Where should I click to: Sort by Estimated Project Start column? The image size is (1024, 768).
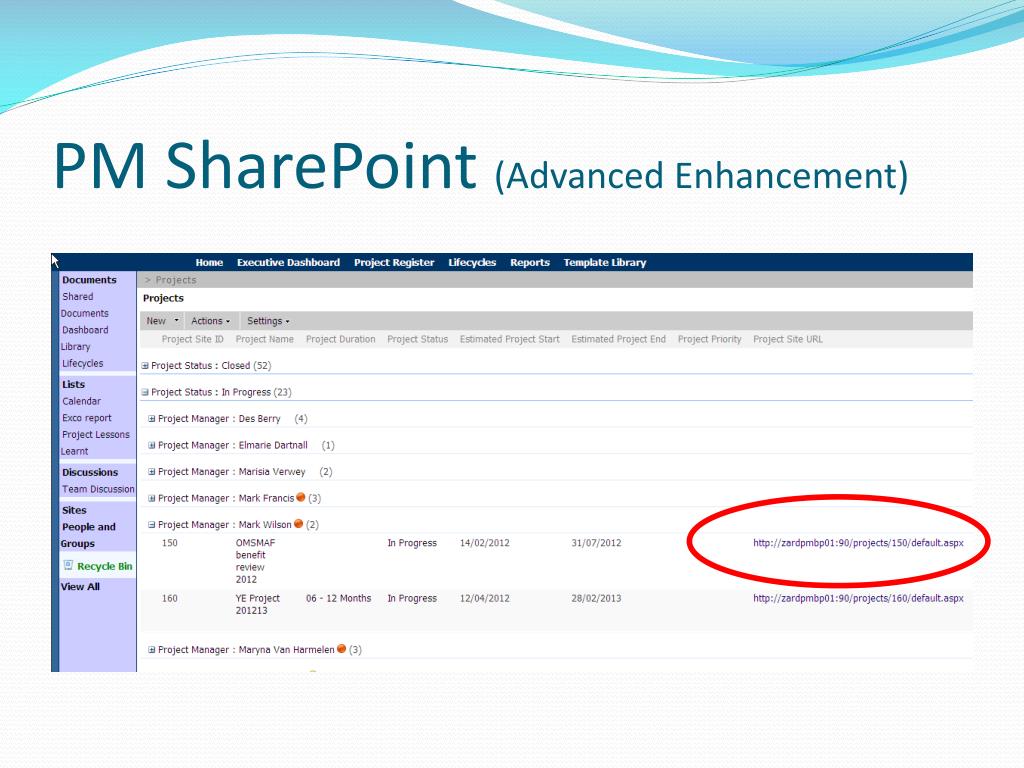click(509, 339)
